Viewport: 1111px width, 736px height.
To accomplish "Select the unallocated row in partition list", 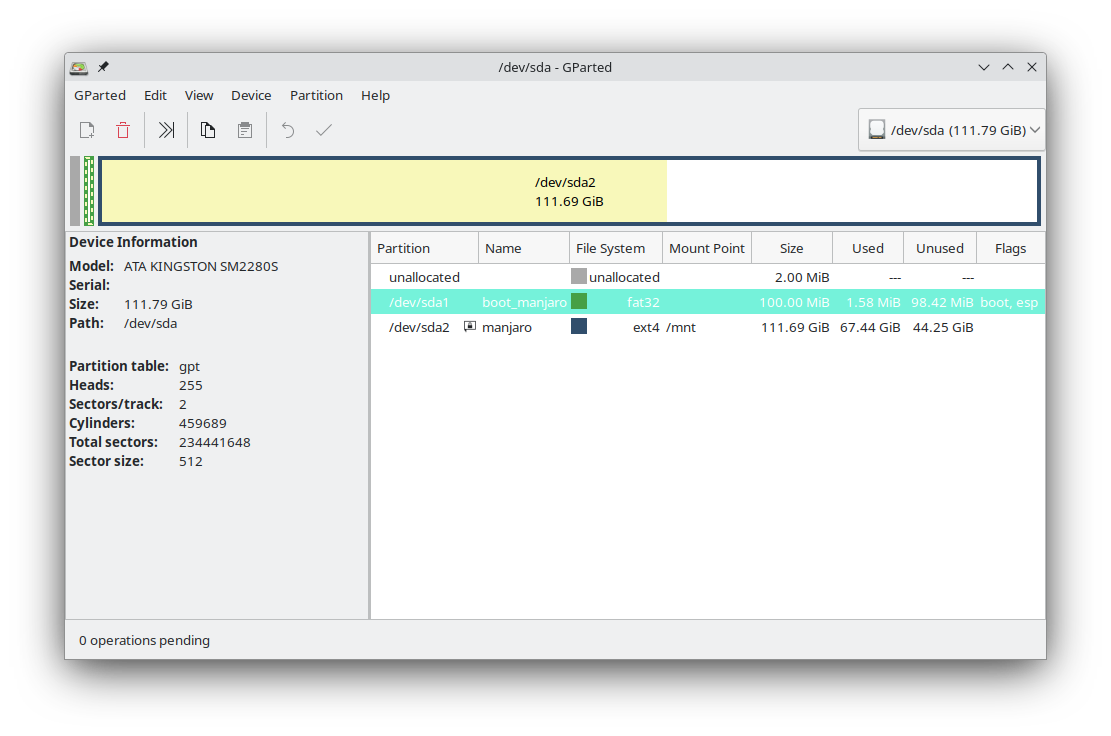I will (x=425, y=277).
